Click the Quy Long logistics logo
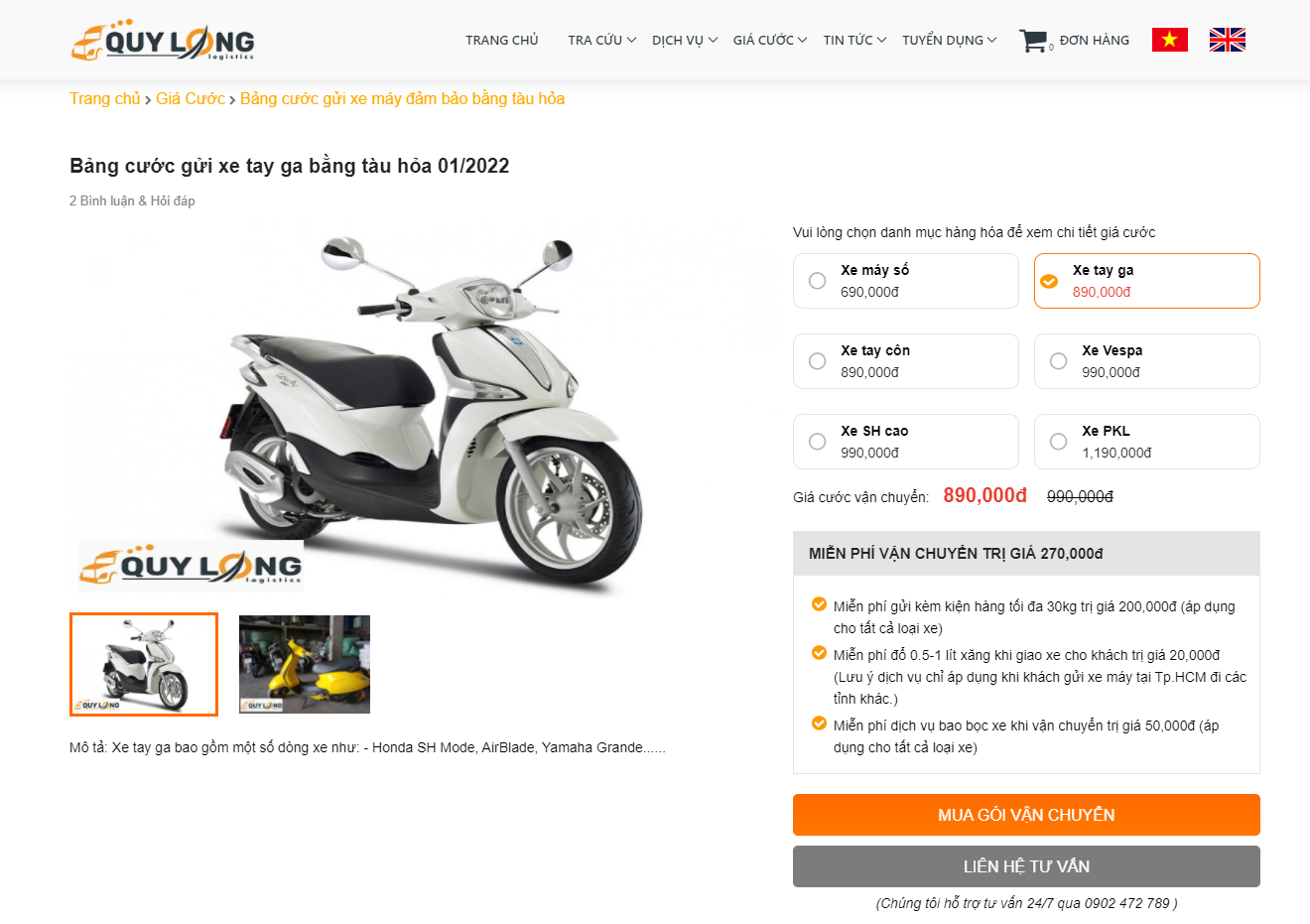The image size is (1310, 924). (163, 40)
